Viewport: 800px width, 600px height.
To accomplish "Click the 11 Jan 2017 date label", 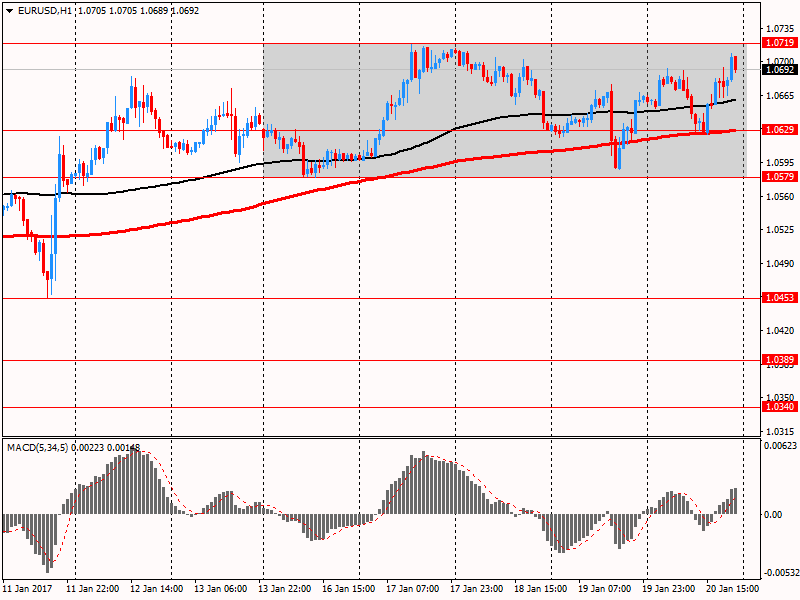I will pyautogui.click(x=27, y=588).
